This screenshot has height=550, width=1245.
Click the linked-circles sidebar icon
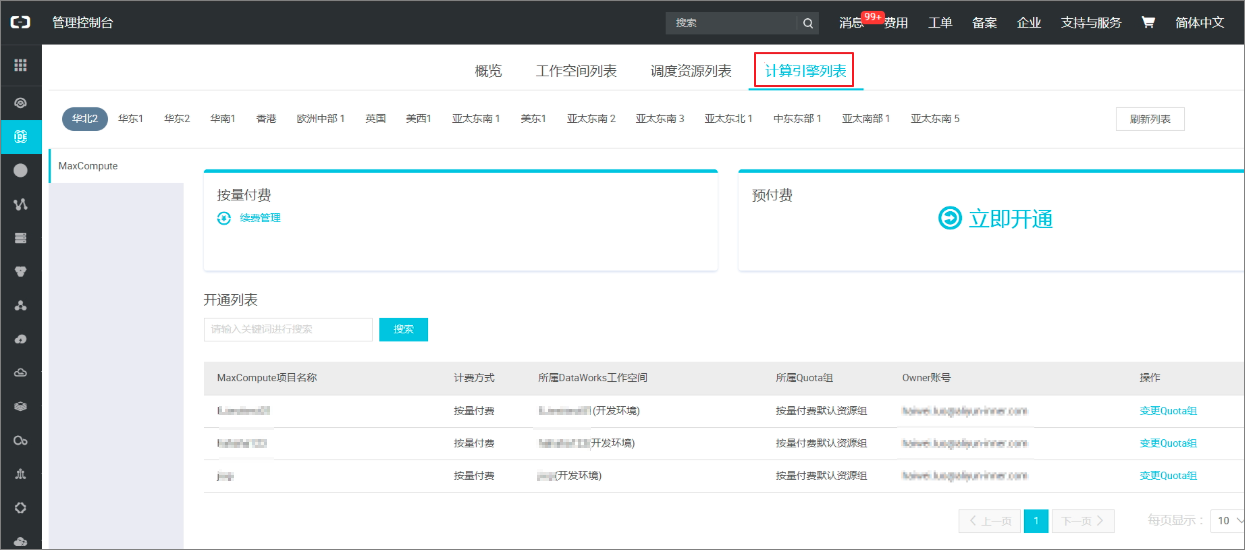(20, 441)
